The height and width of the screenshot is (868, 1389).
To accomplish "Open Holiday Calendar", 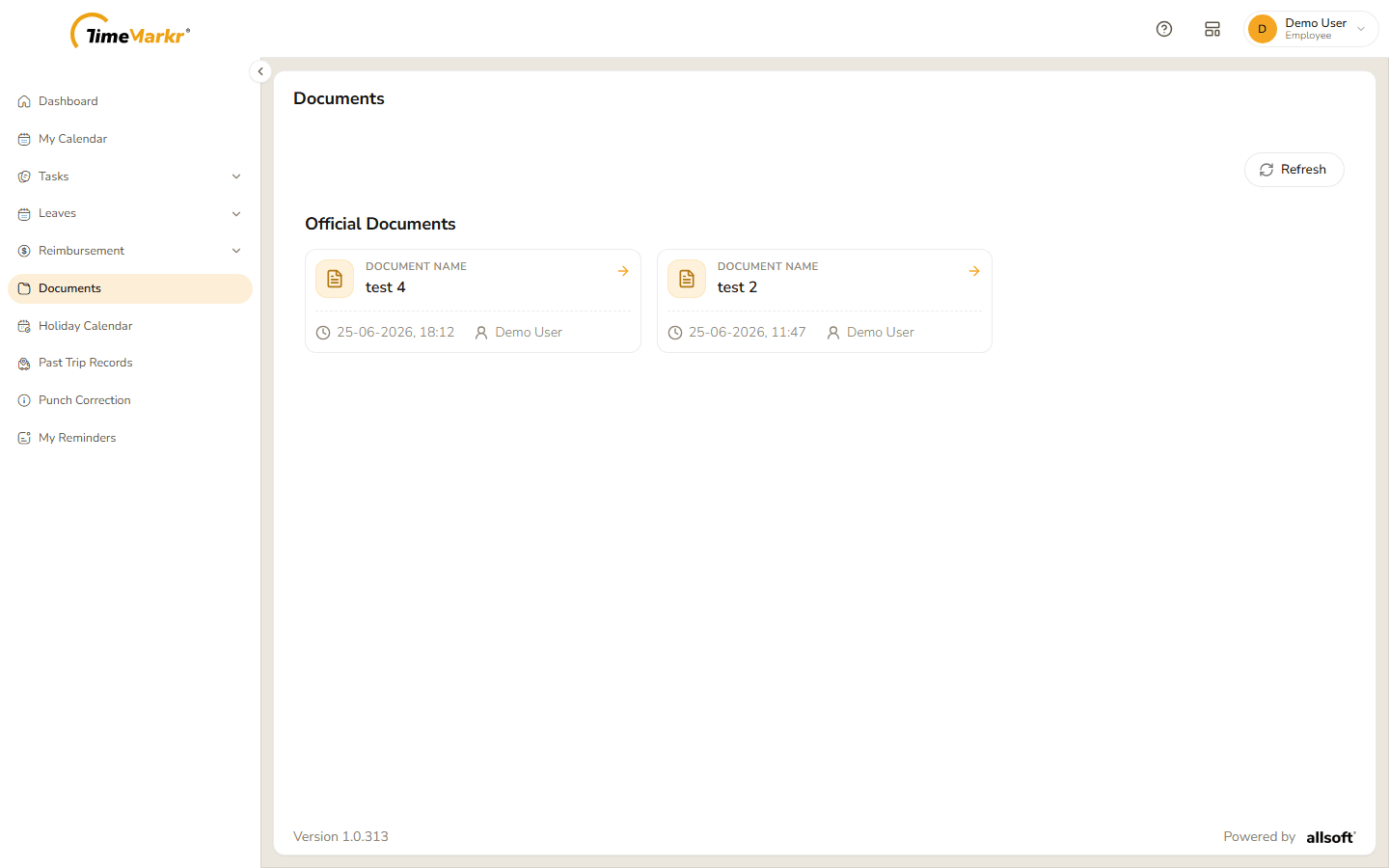I will coord(130,326).
